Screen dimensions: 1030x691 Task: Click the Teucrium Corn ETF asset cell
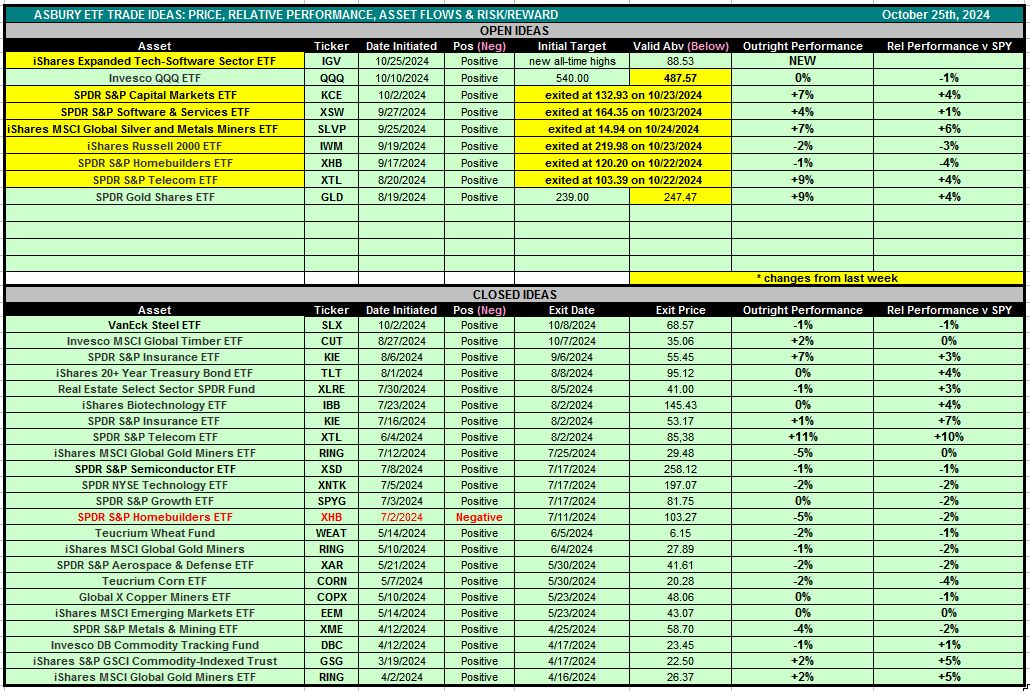(155, 581)
